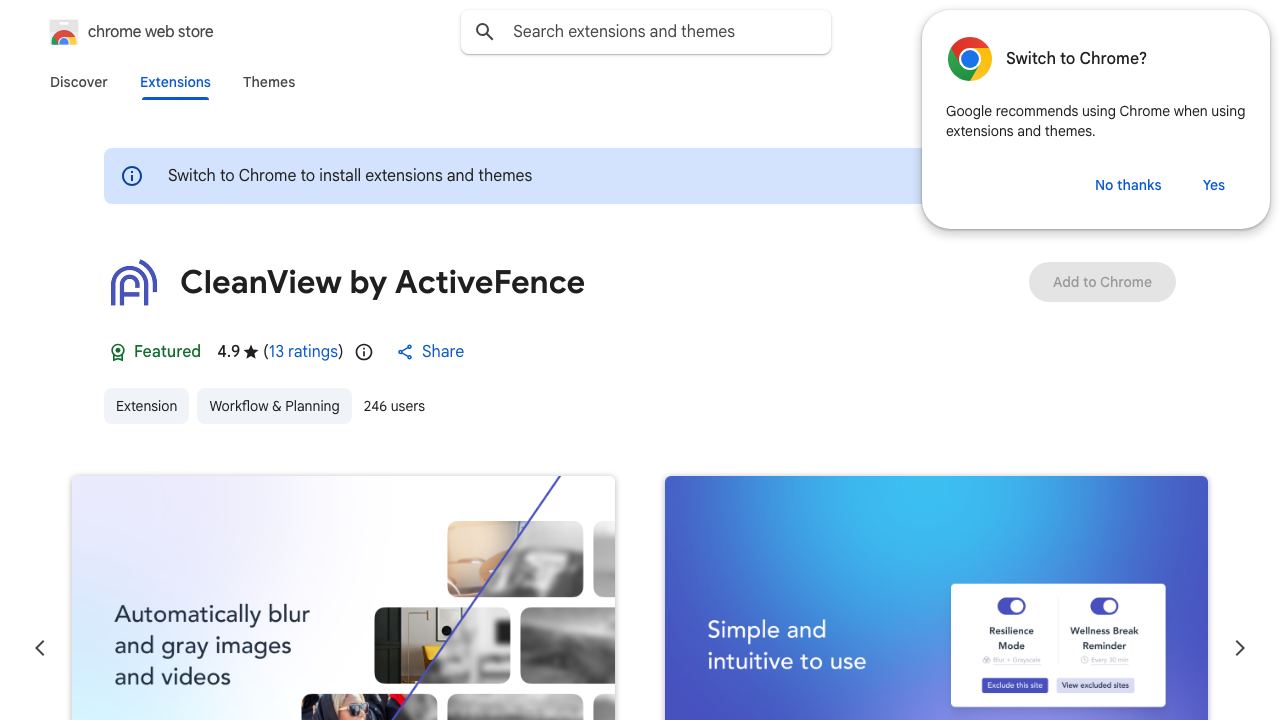Open the 'Automatically blur and gray images' screenshot

[x=343, y=598]
